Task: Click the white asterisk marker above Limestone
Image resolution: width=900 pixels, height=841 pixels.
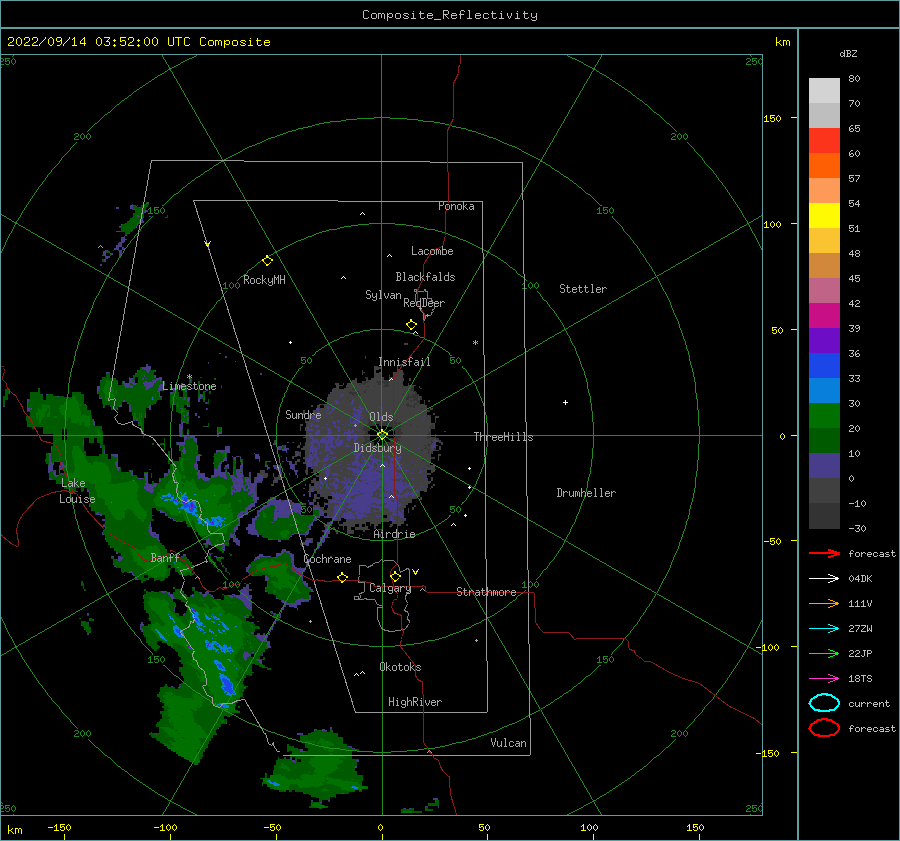Action: click(x=189, y=377)
